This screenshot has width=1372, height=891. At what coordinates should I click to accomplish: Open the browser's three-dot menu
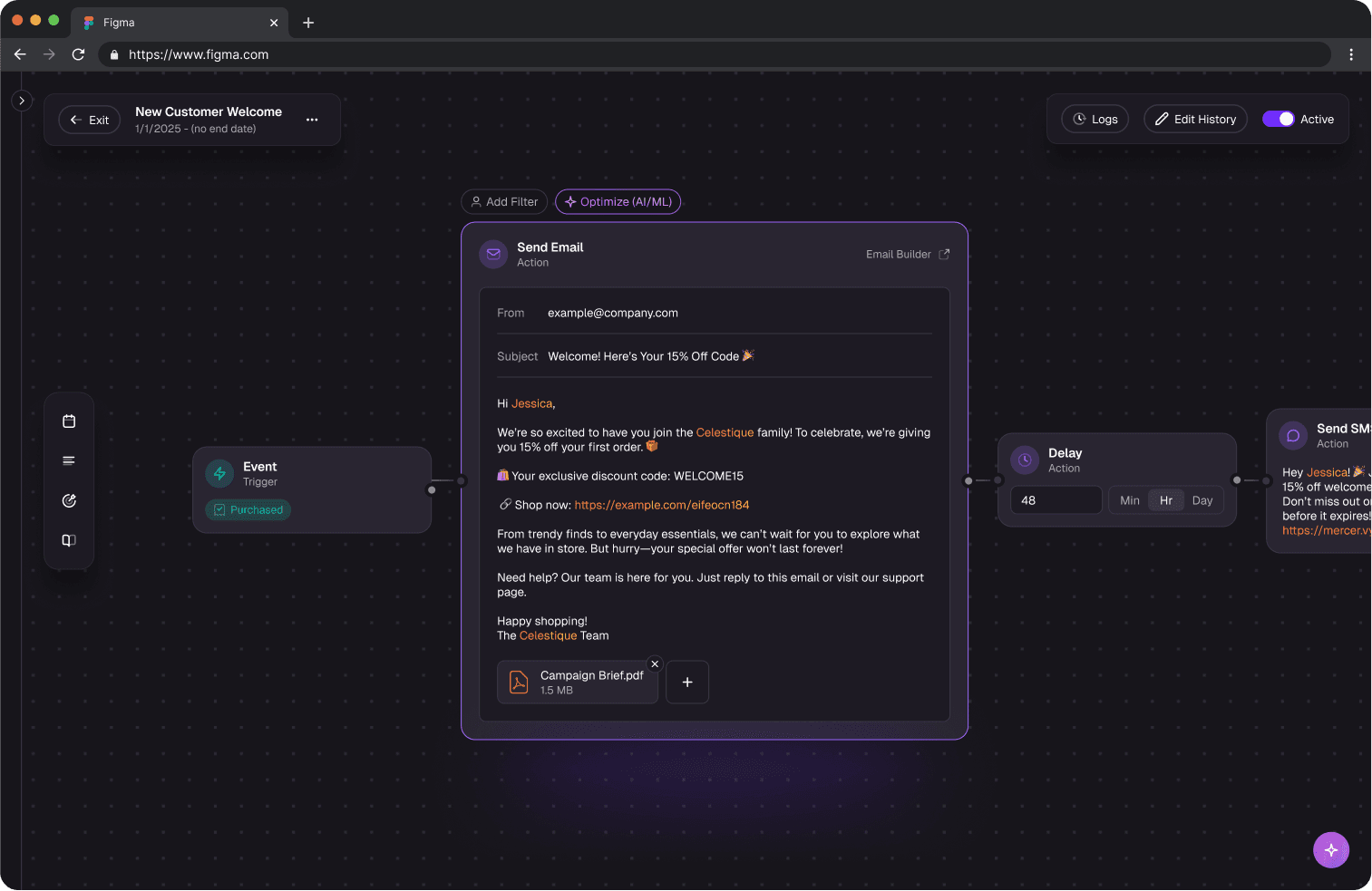[x=1351, y=54]
